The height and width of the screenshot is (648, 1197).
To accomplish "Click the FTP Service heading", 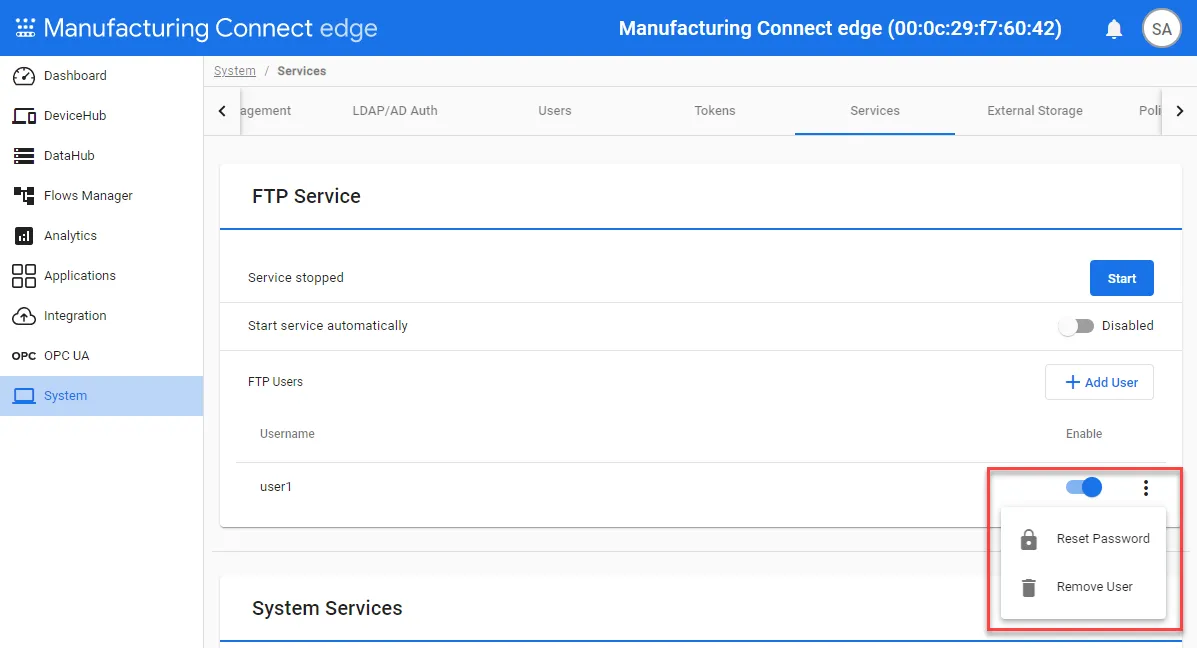I will tap(306, 196).
